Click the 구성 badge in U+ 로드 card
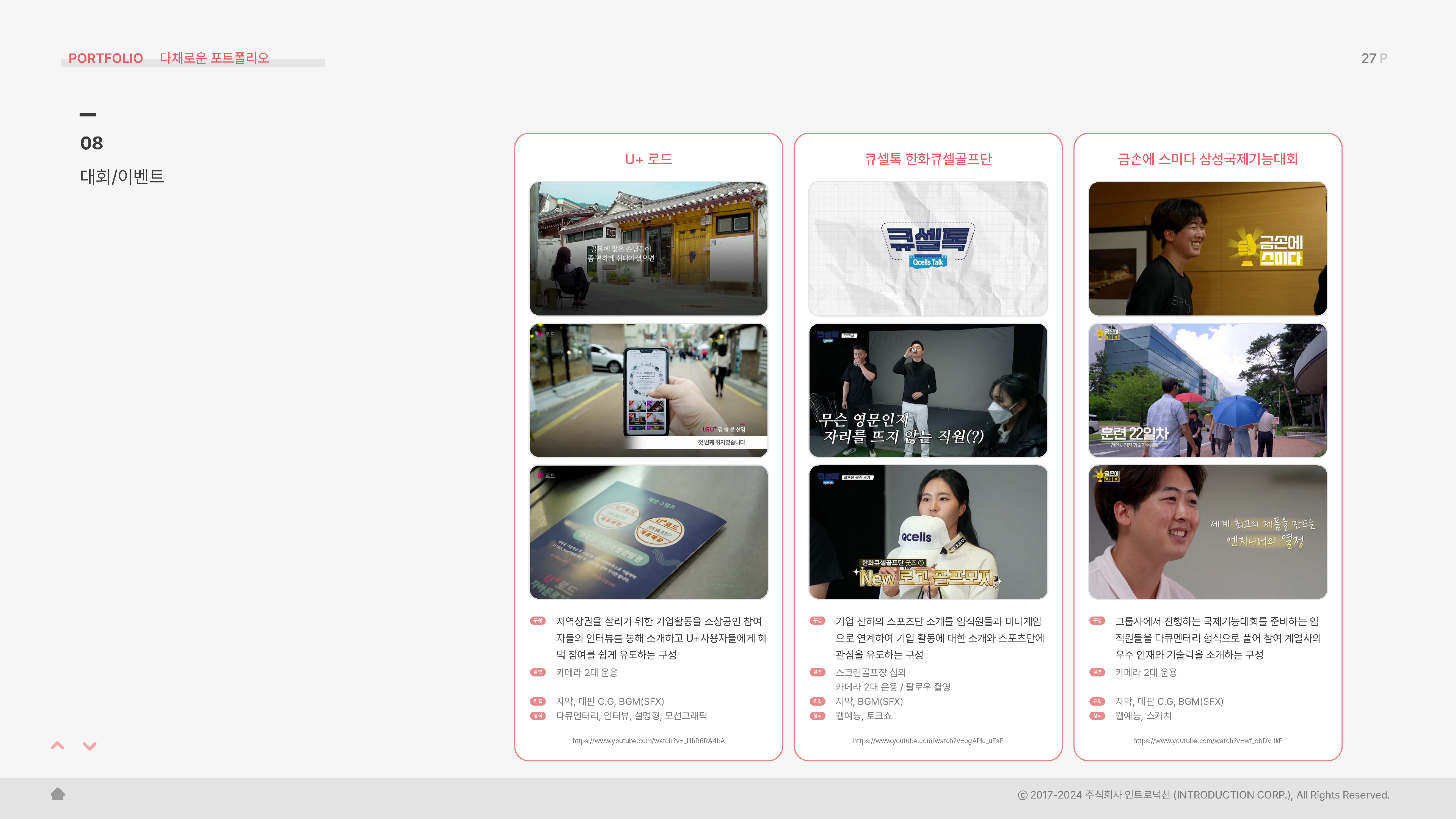1456x819 pixels. pos(538,621)
